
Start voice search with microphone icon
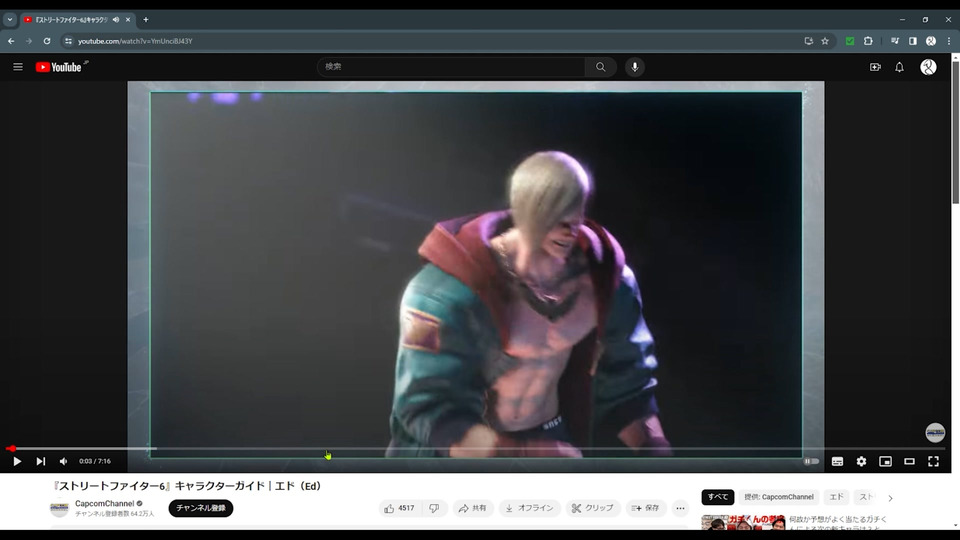tap(635, 67)
